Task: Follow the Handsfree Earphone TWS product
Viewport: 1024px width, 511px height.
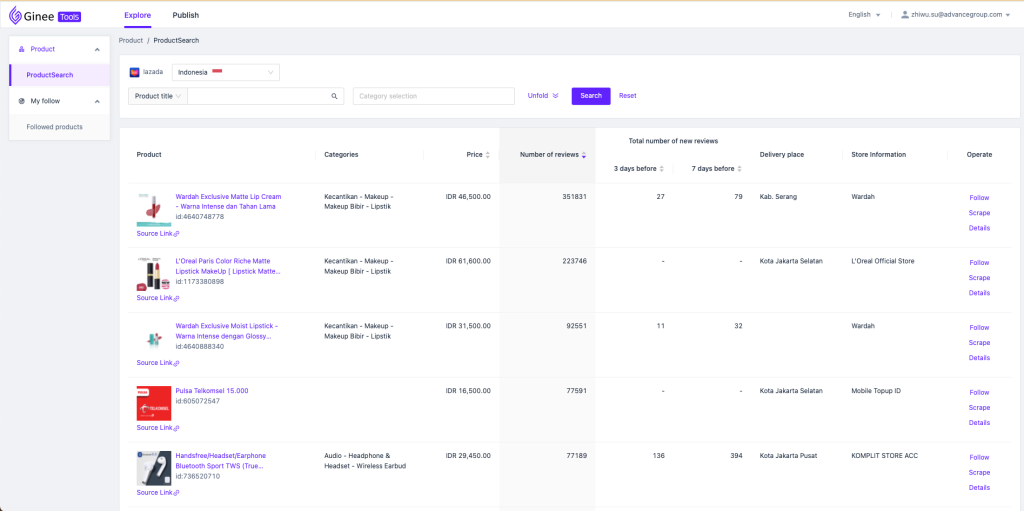Action: pyautogui.click(x=979, y=457)
